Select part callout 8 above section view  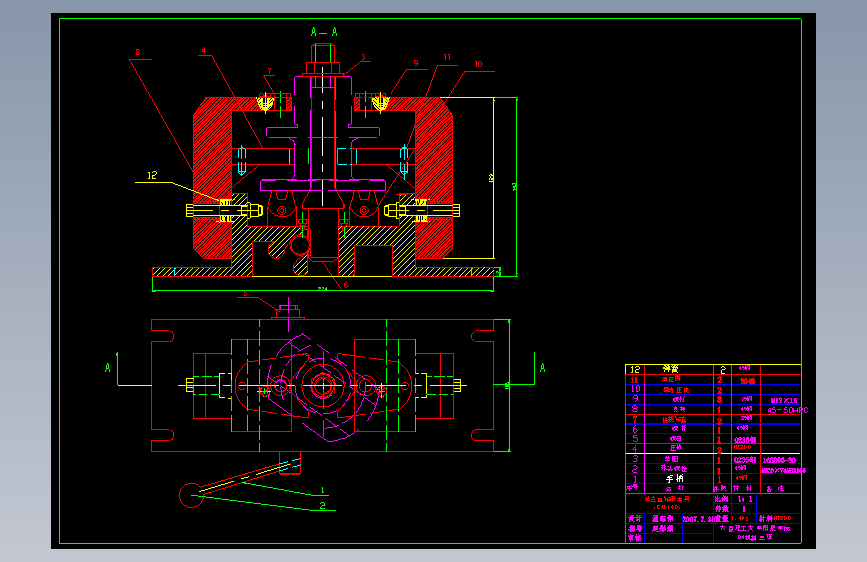coord(138,52)
